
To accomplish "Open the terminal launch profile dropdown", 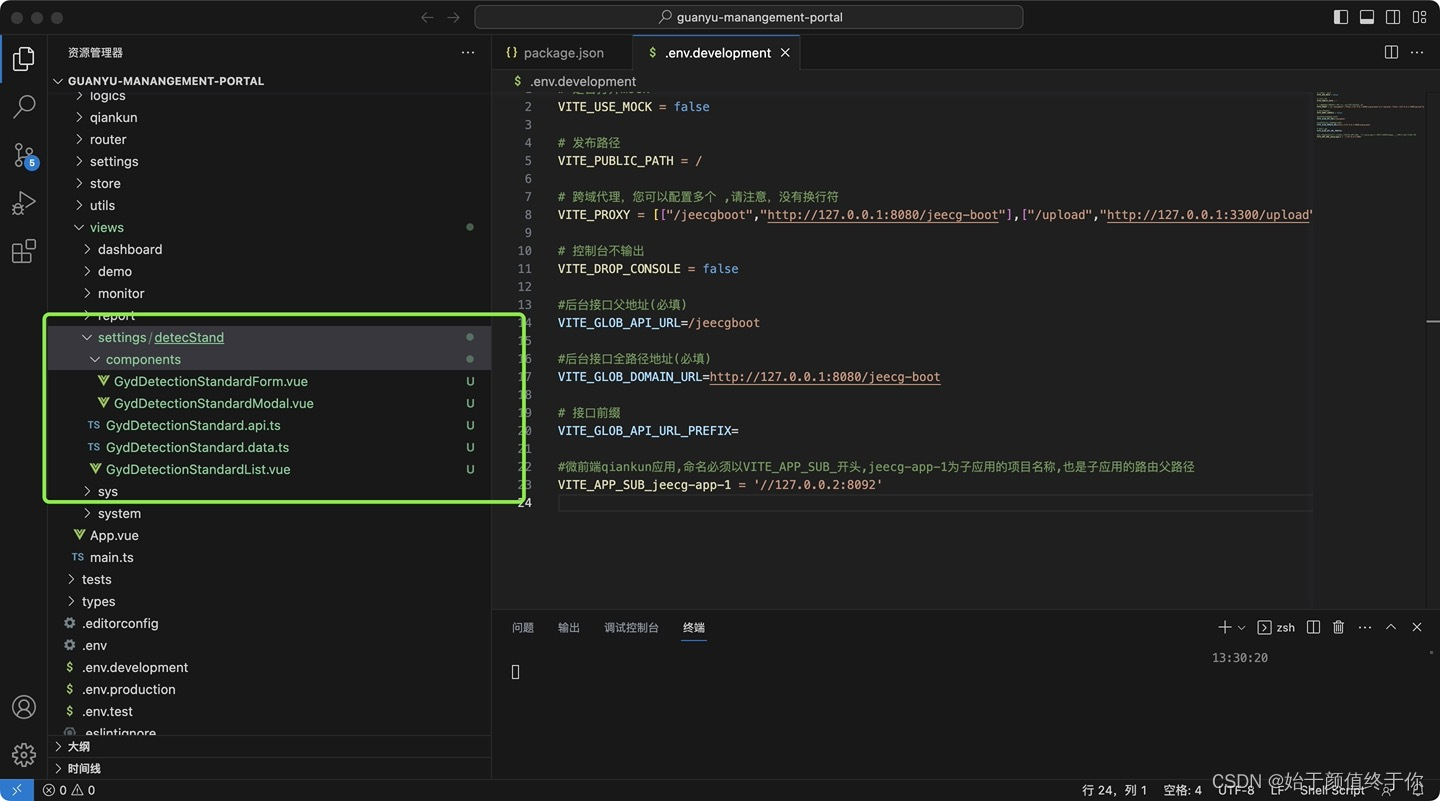I will 1242,627.
